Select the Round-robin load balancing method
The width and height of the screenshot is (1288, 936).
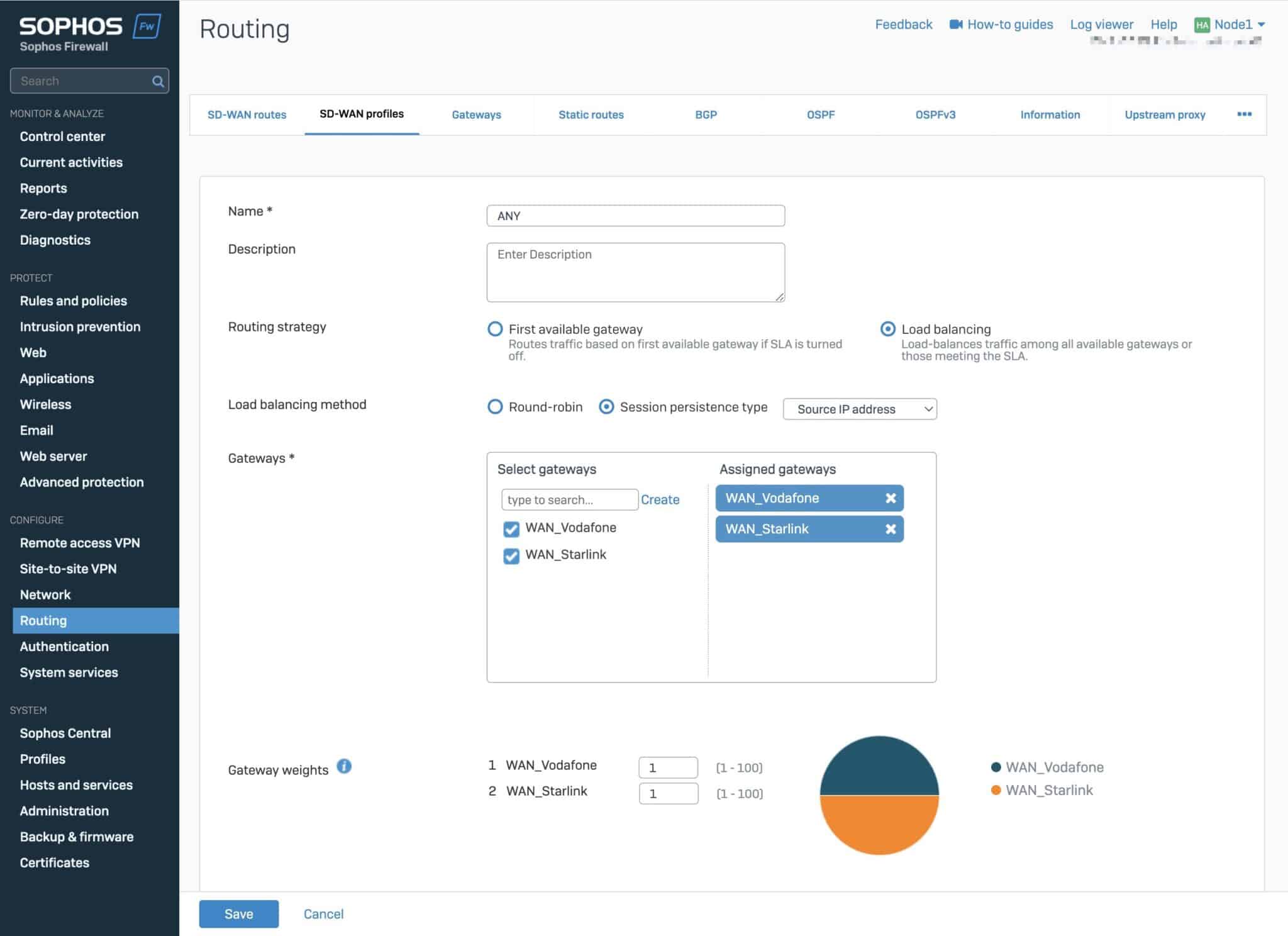[495, 407]
